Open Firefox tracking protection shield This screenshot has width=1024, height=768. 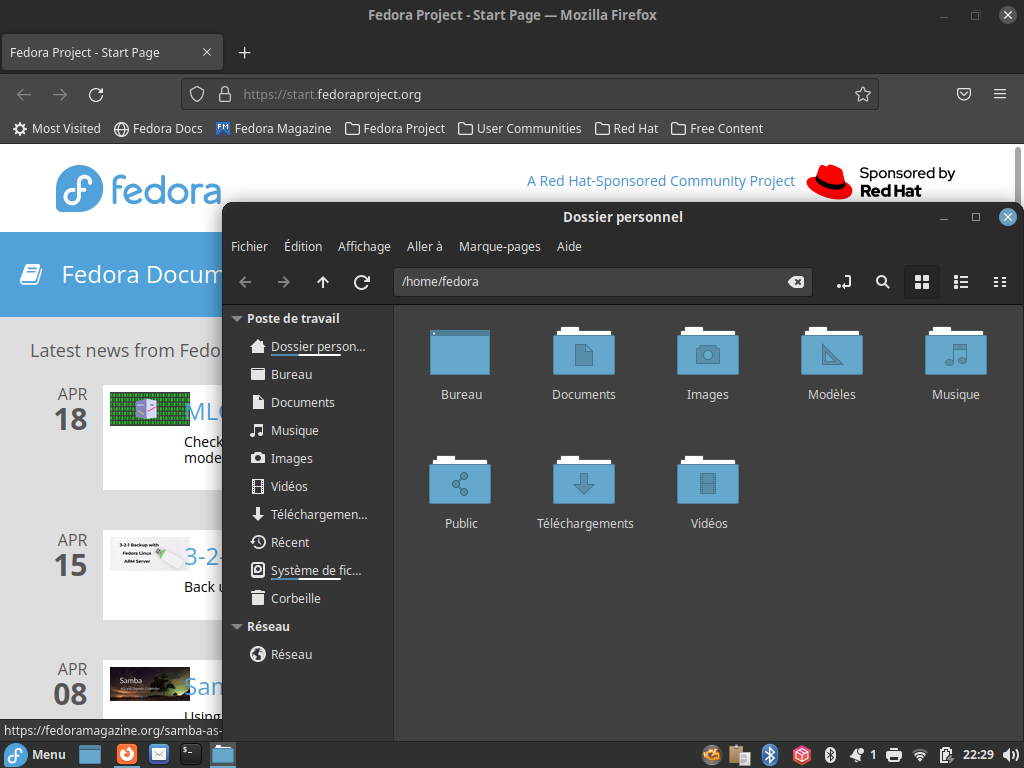click(197, 95)
